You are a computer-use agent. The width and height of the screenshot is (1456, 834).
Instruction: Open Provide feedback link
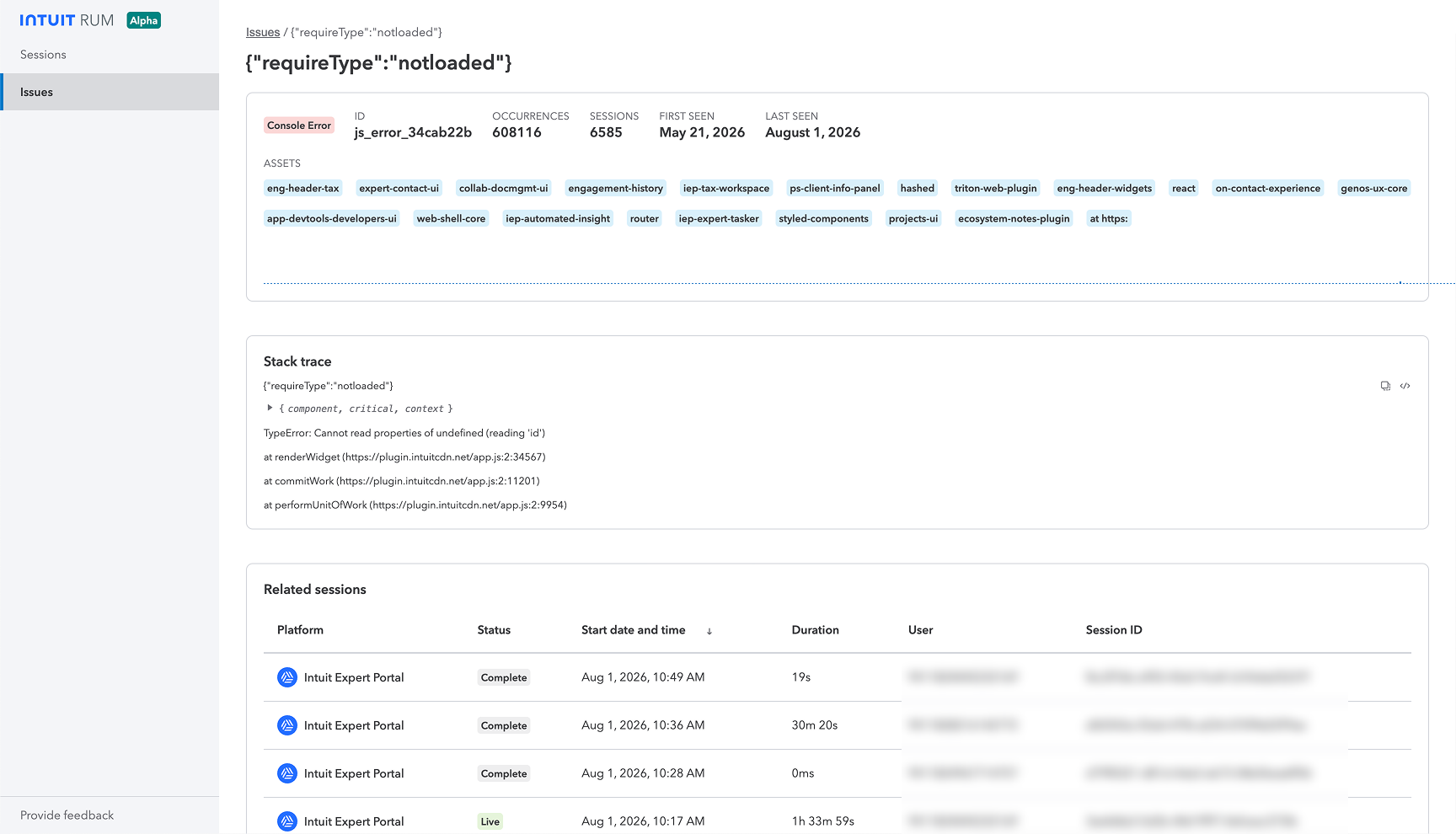(67, 815)
